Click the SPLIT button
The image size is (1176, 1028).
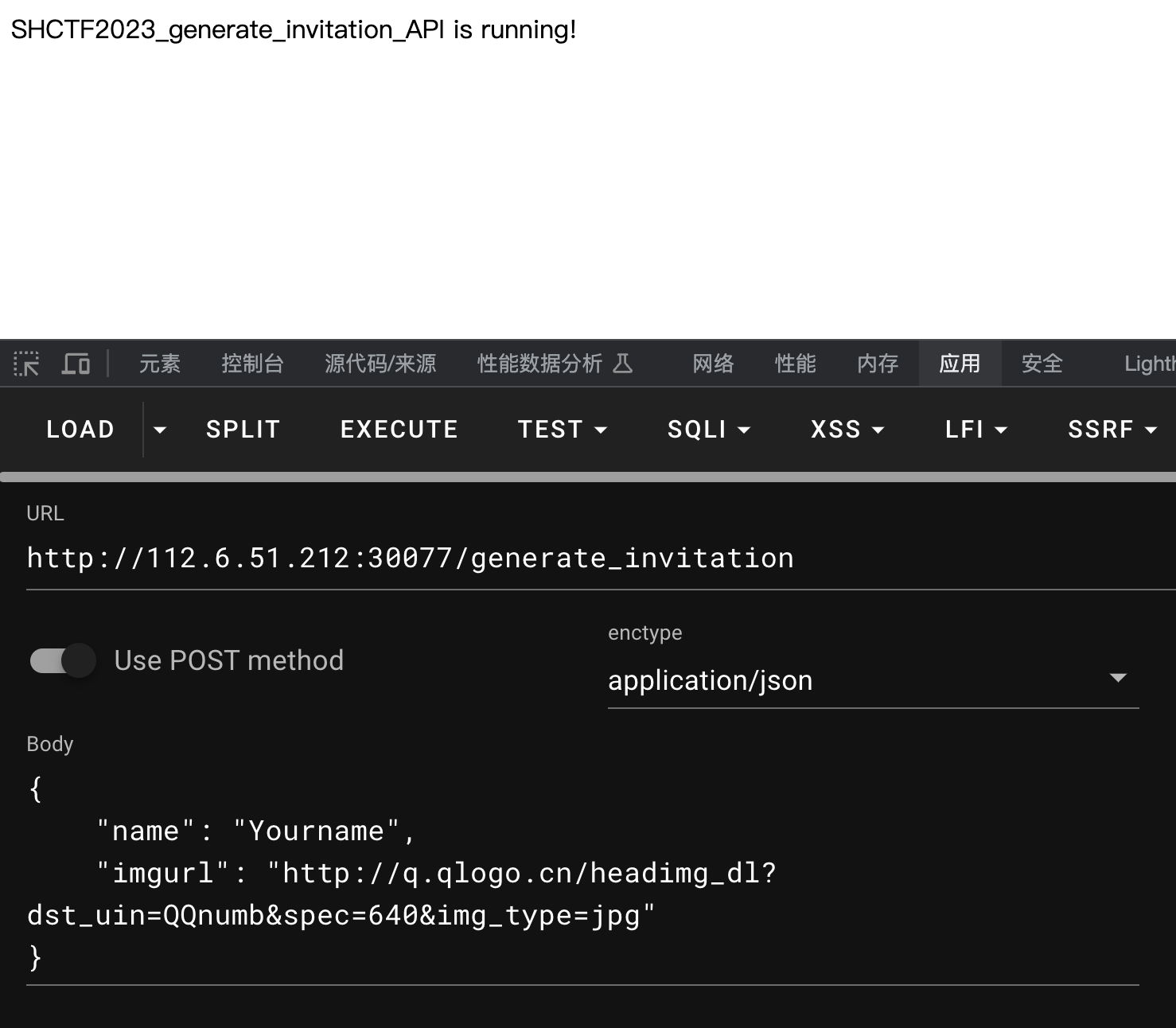pyautogui.click(x=243, y=429)
